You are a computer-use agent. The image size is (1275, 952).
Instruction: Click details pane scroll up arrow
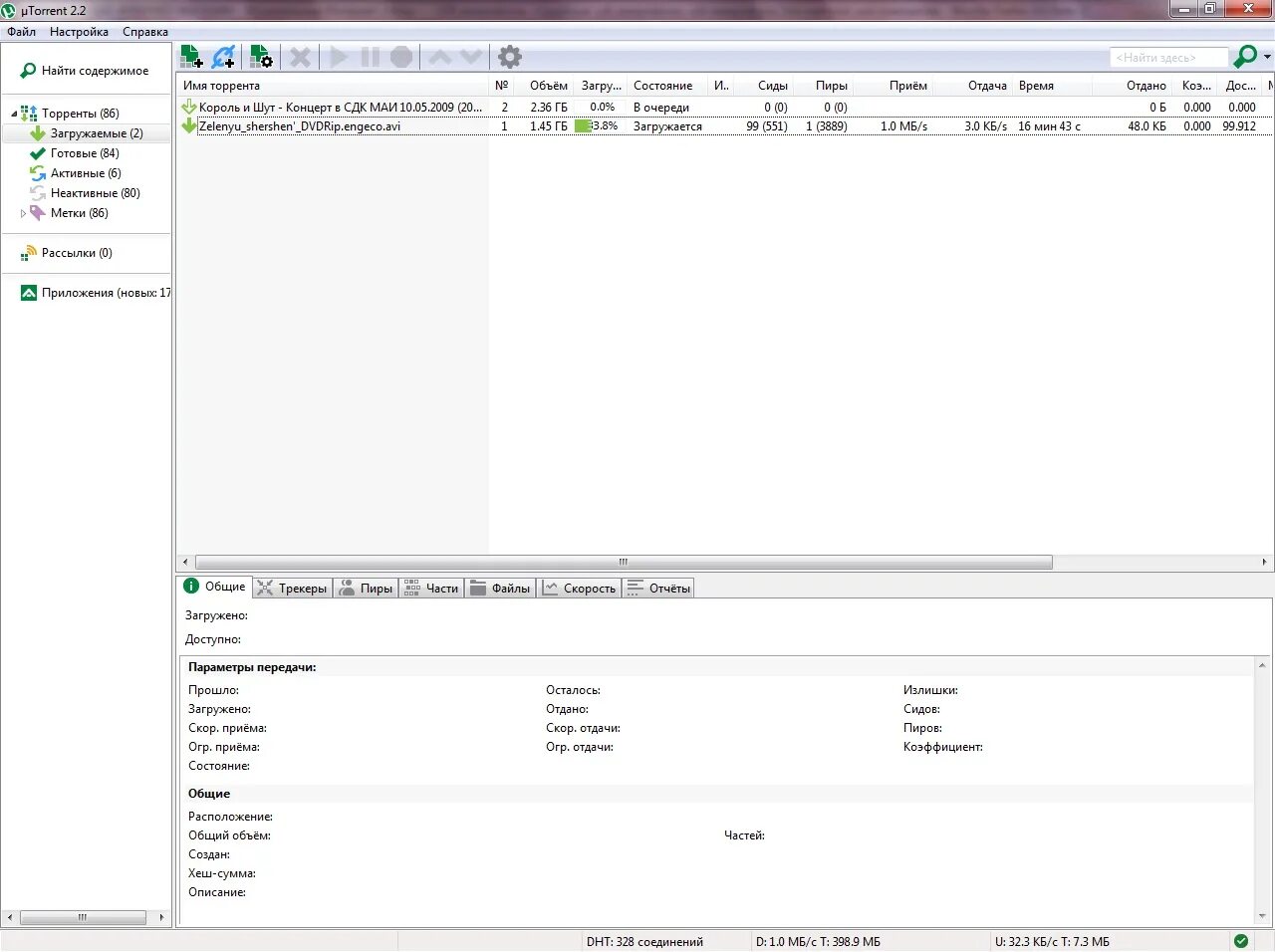click(x=1263, y=665)
